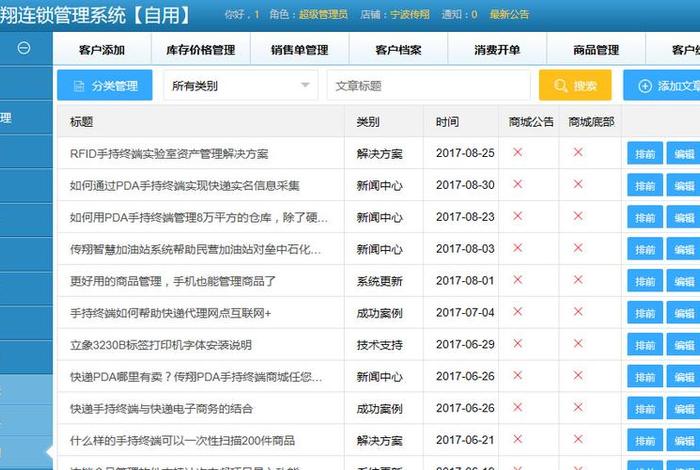Toggle 商城公告 X for 2017-08-23 row
This screenshot has width=700, height=470.
tap(517, 216)
